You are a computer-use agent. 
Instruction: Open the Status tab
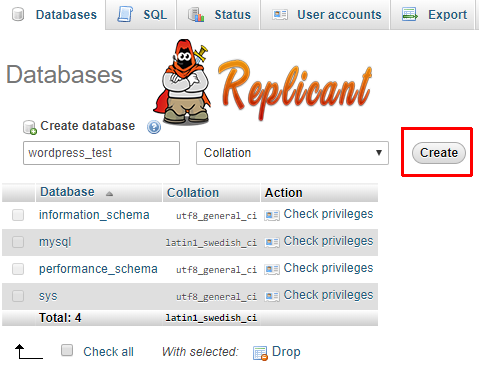(218, 15)
